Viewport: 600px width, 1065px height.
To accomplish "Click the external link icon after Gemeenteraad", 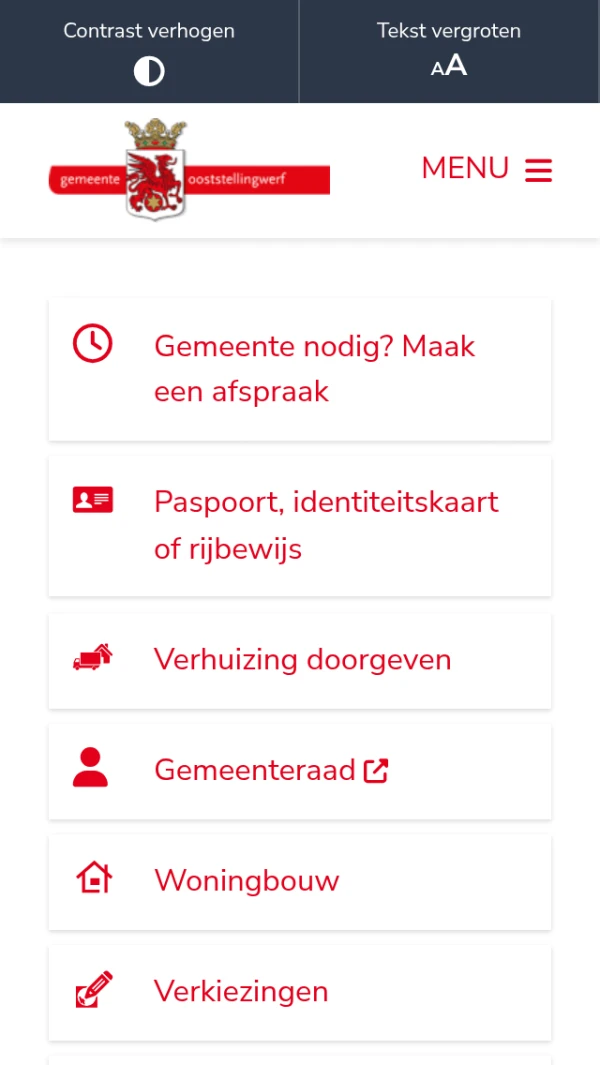I will pos(376,770).
